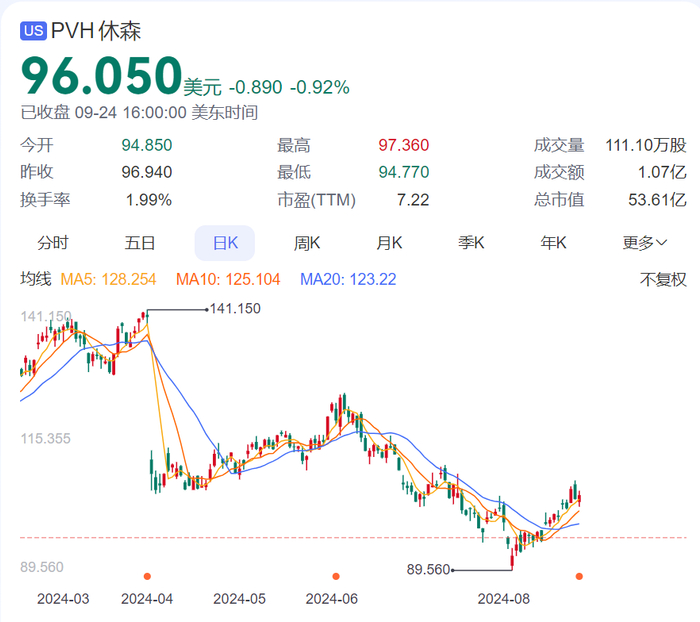This screenshot has height=622, width=700.
Task: Click the MA5: 128.254 indicator label
Action: tap(108, 280)
